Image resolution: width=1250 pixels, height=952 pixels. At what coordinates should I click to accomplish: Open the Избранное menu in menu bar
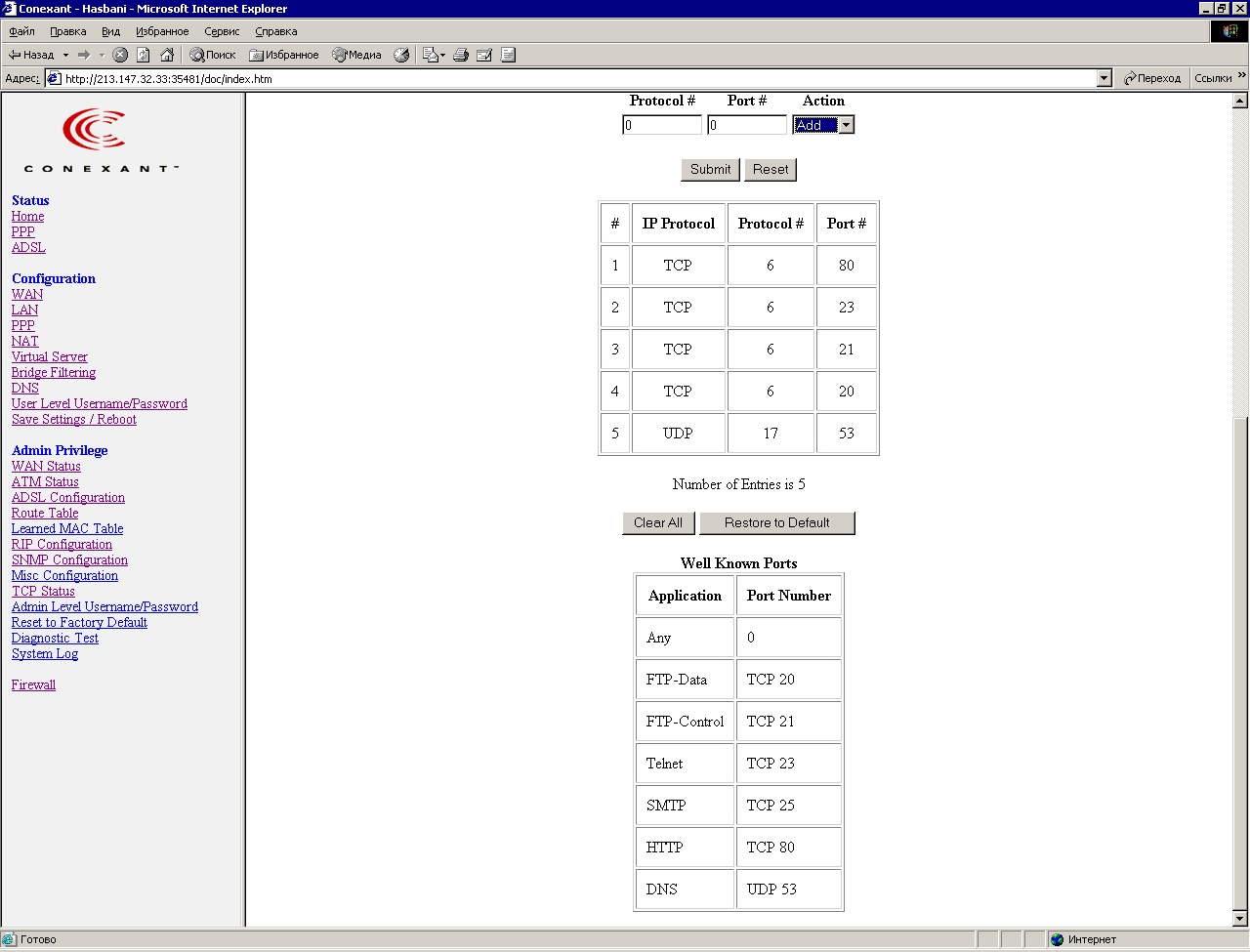163,31
